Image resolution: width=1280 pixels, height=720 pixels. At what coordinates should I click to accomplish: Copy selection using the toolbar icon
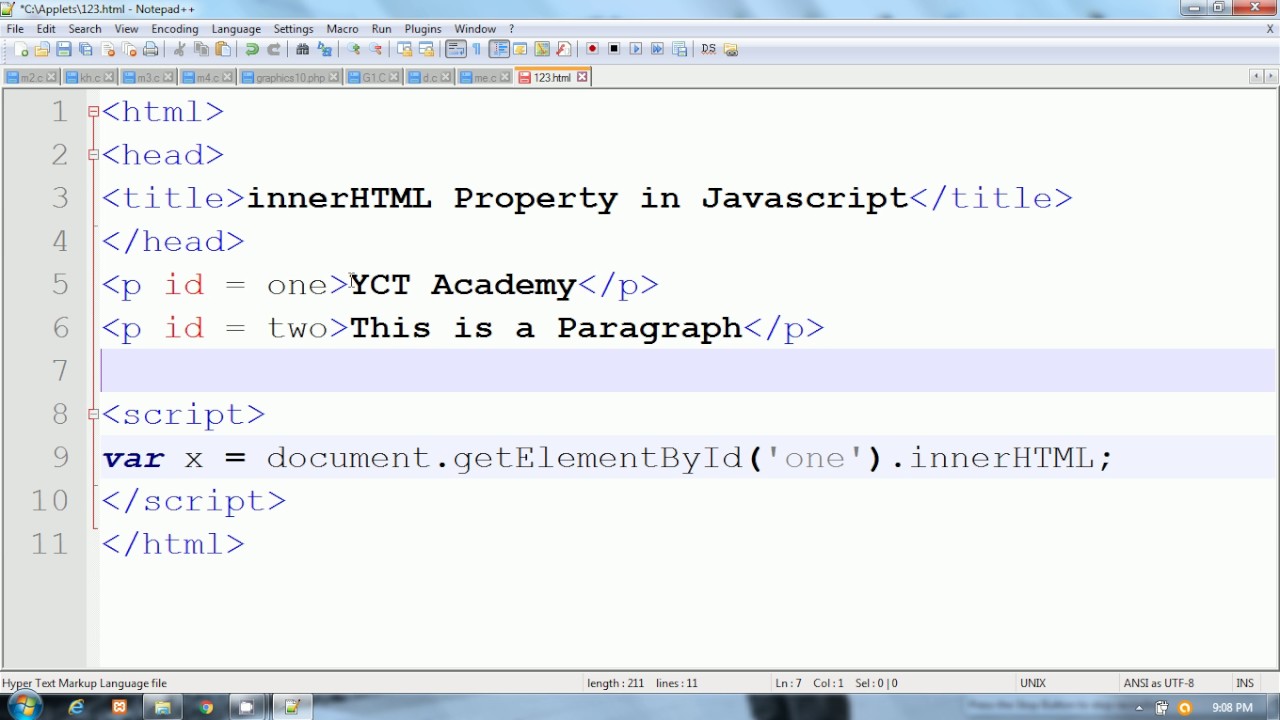(202, 49)
